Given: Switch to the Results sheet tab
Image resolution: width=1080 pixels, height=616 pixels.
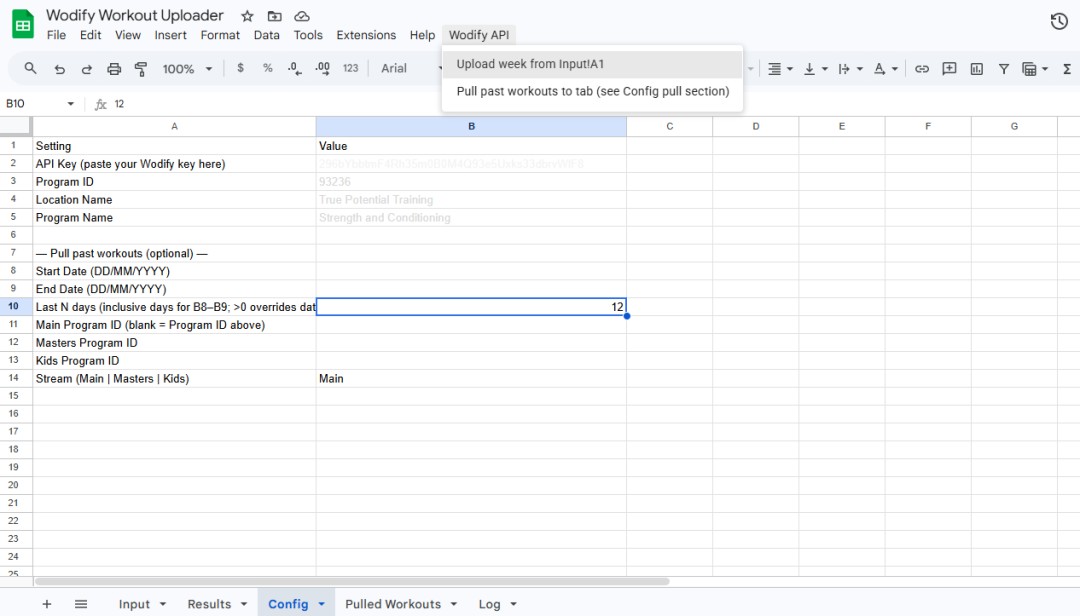Looking at the screenshot, I should pyautogui.click(x=209, y=604).
